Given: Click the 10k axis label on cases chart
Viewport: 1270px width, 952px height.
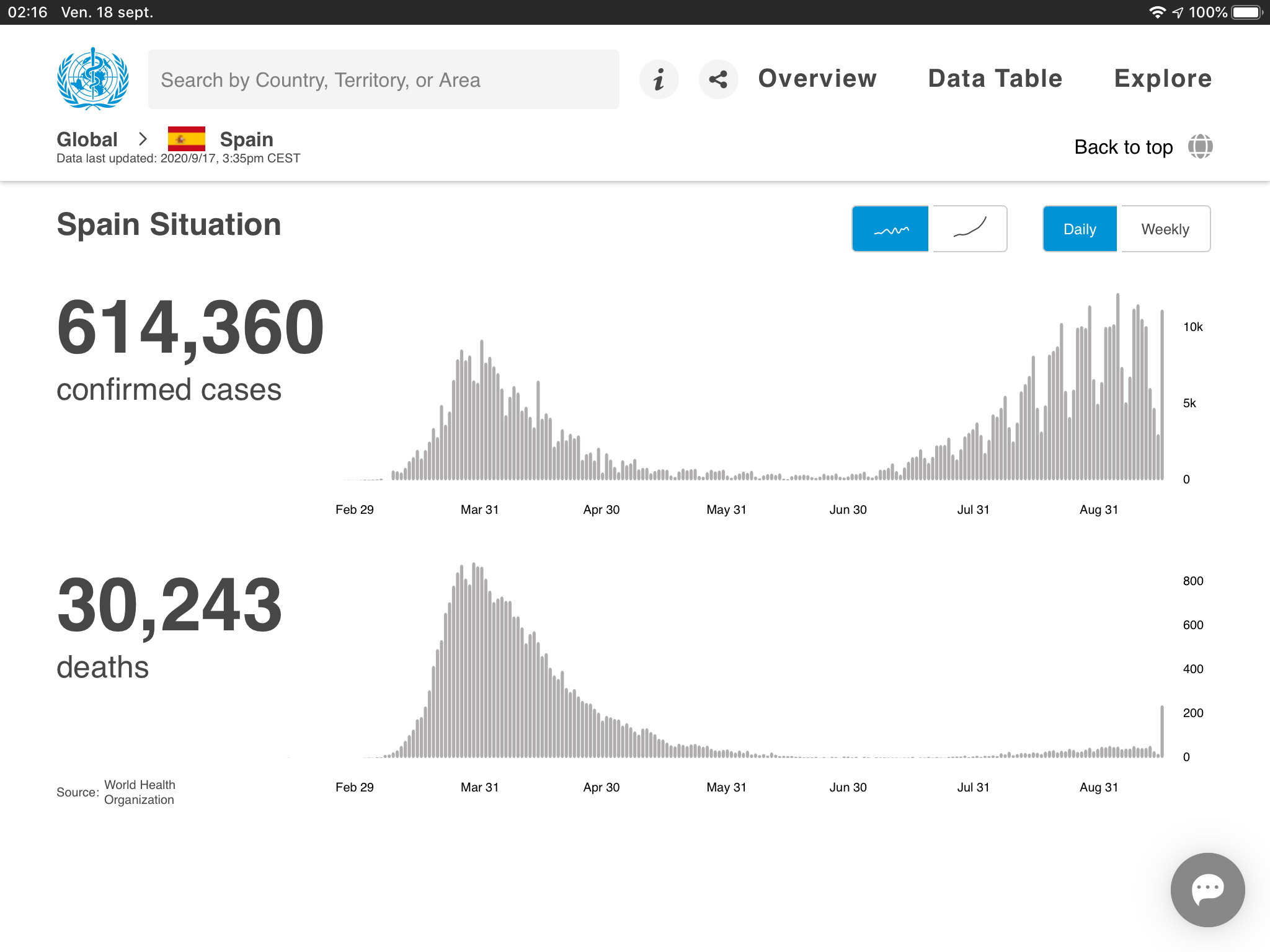Looking at the screenshot, I should click(1192, 327).
